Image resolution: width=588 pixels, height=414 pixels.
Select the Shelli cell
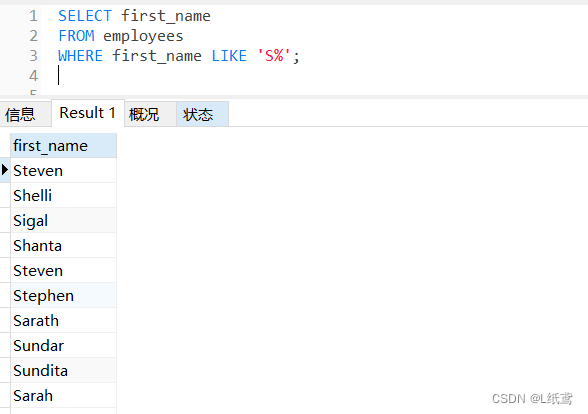pyautogui.click(x=63, y=195)
